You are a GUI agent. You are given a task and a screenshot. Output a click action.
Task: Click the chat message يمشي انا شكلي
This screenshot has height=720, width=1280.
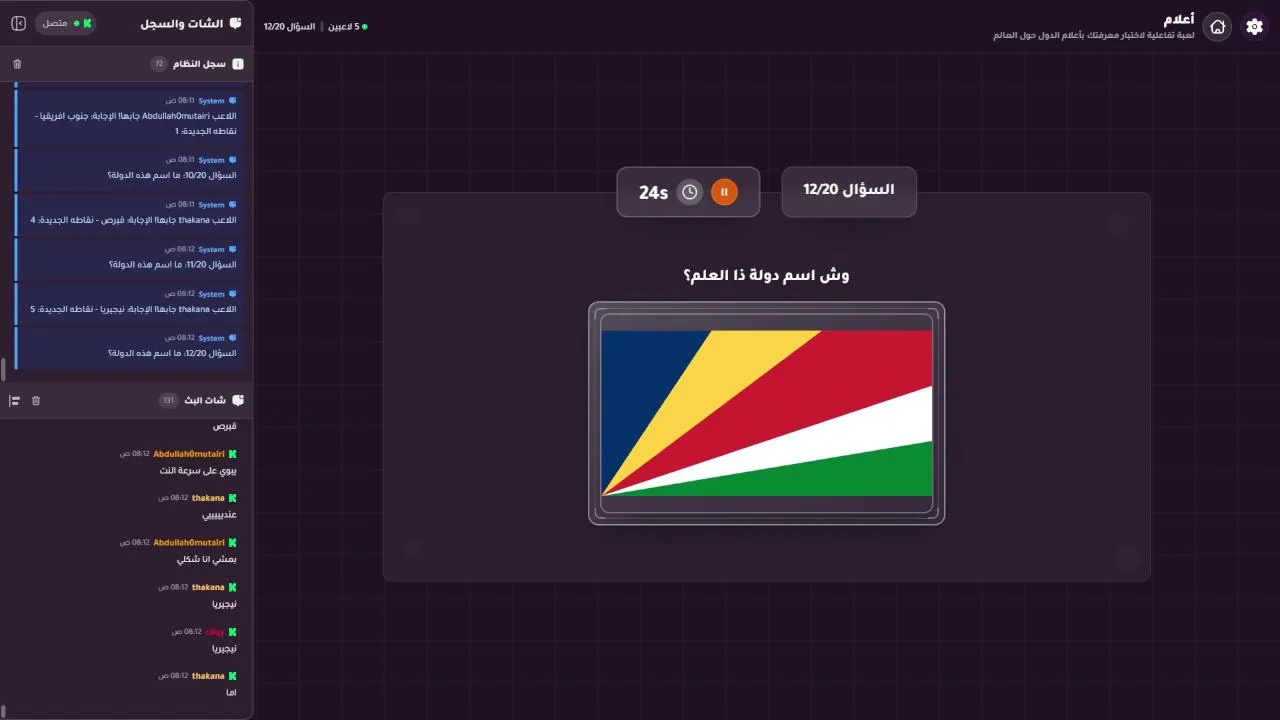click(207, 559)
